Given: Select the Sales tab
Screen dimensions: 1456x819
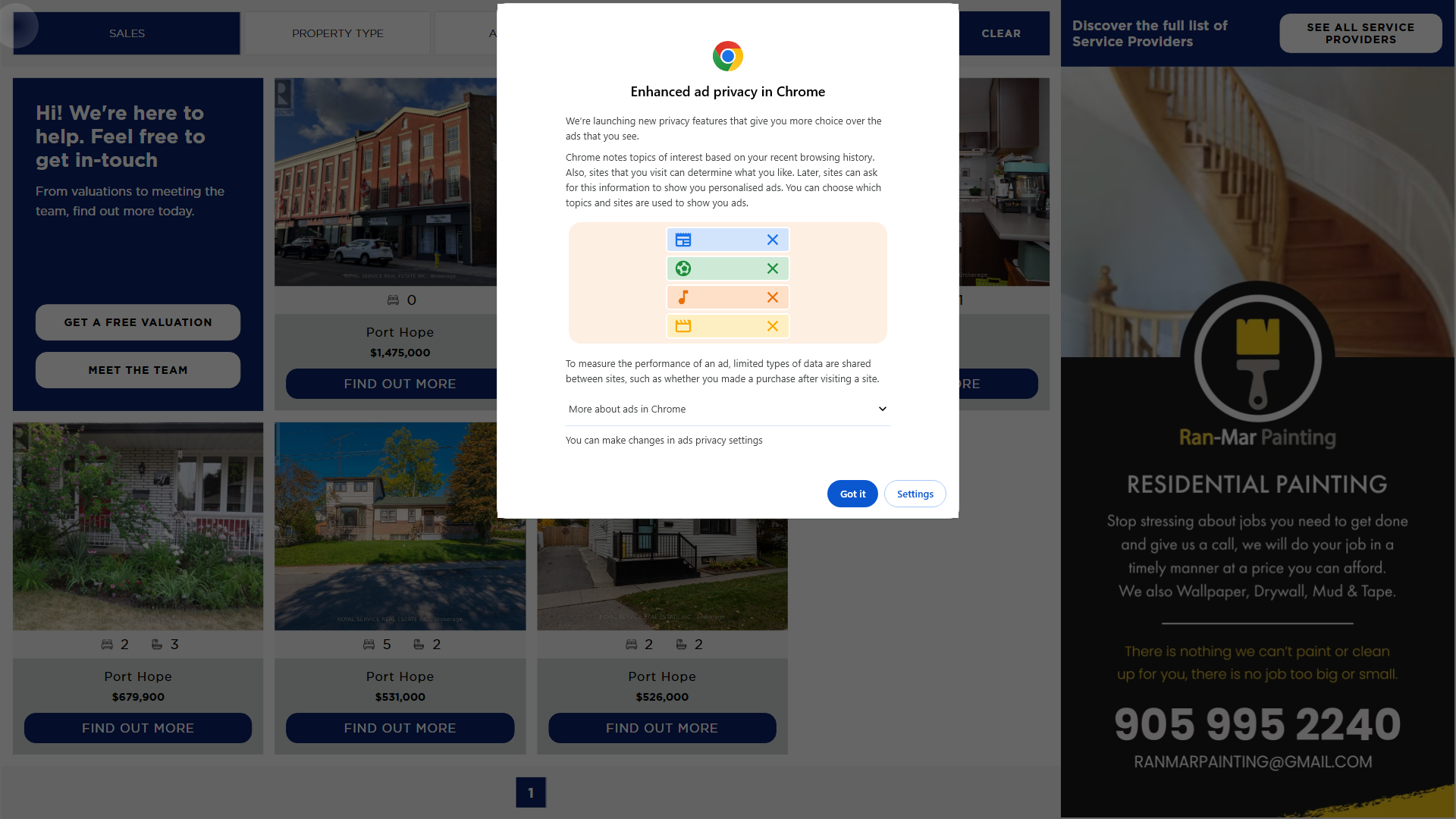Looking at the screenshot, I should 127,33.
